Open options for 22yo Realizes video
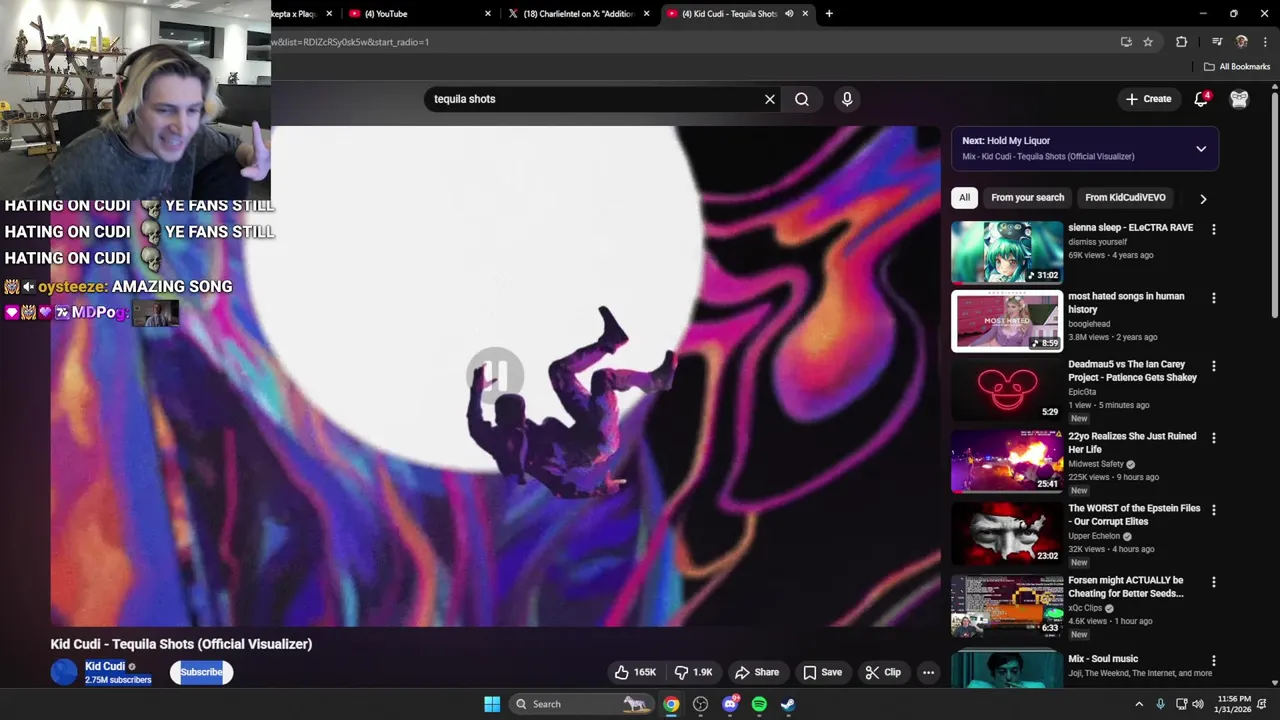The width and height of the screenshot is (1280, 720). coord(1214,438)
